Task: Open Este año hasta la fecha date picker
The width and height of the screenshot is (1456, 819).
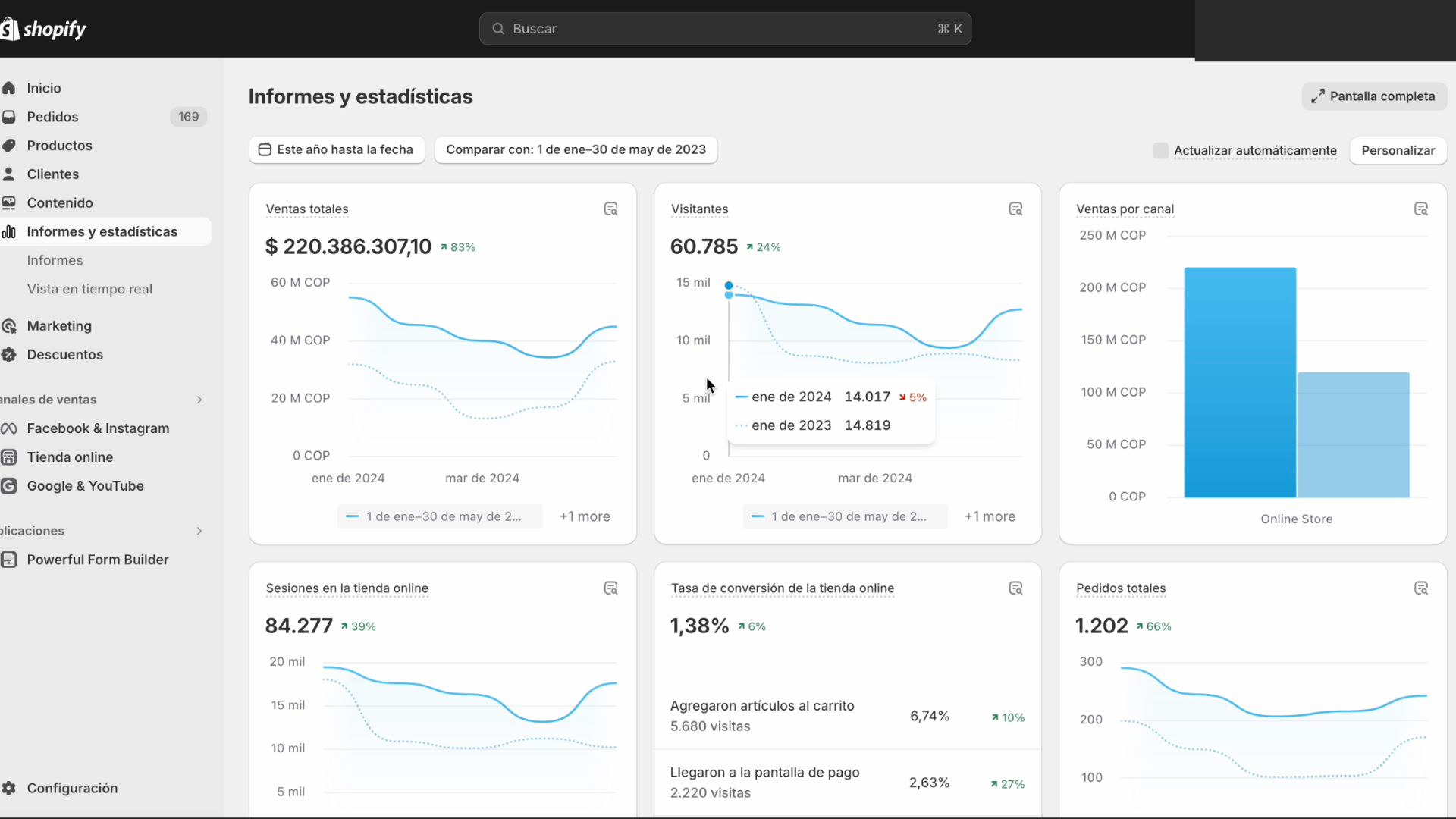Action: click(337, 149)
